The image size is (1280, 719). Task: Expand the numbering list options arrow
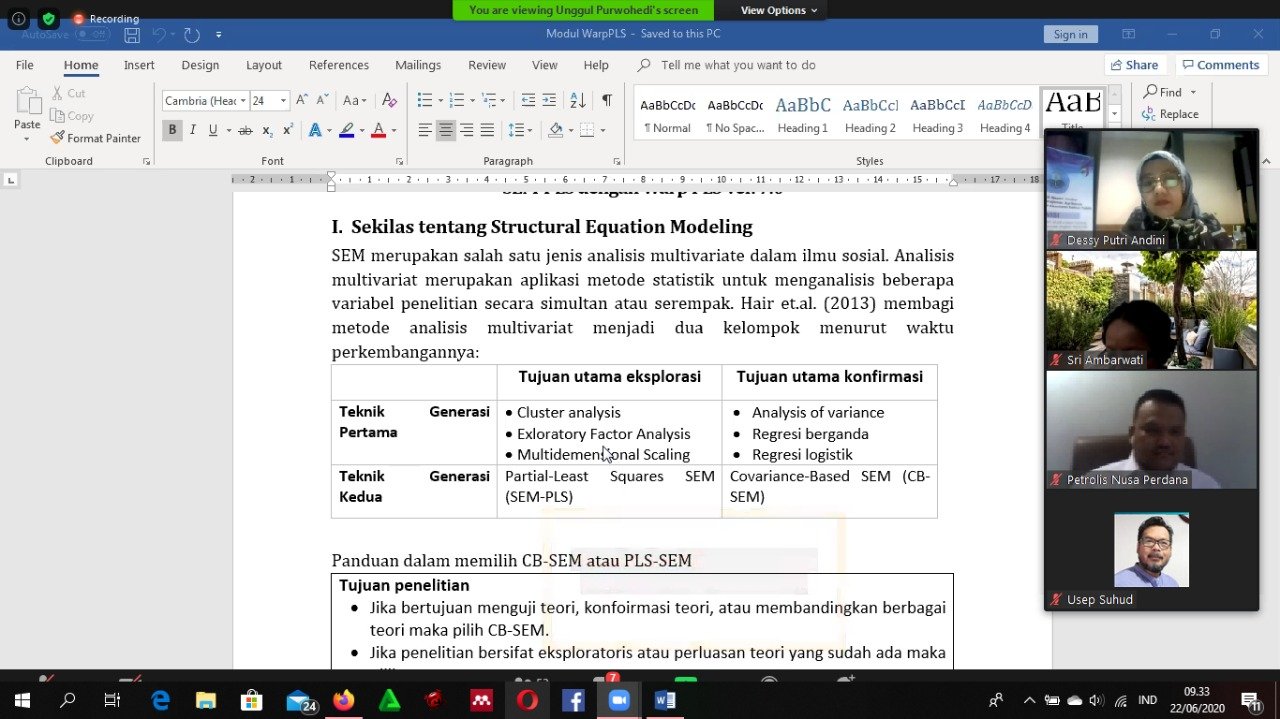tap(472, 100)
